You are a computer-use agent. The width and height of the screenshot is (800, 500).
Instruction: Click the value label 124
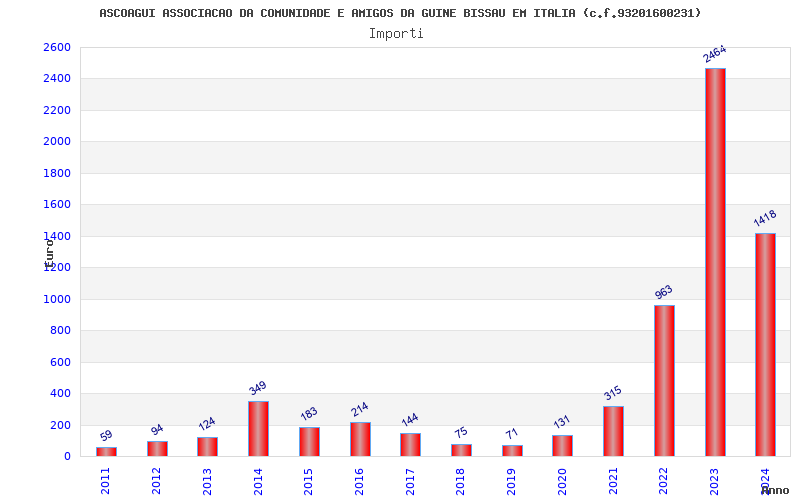207,423
